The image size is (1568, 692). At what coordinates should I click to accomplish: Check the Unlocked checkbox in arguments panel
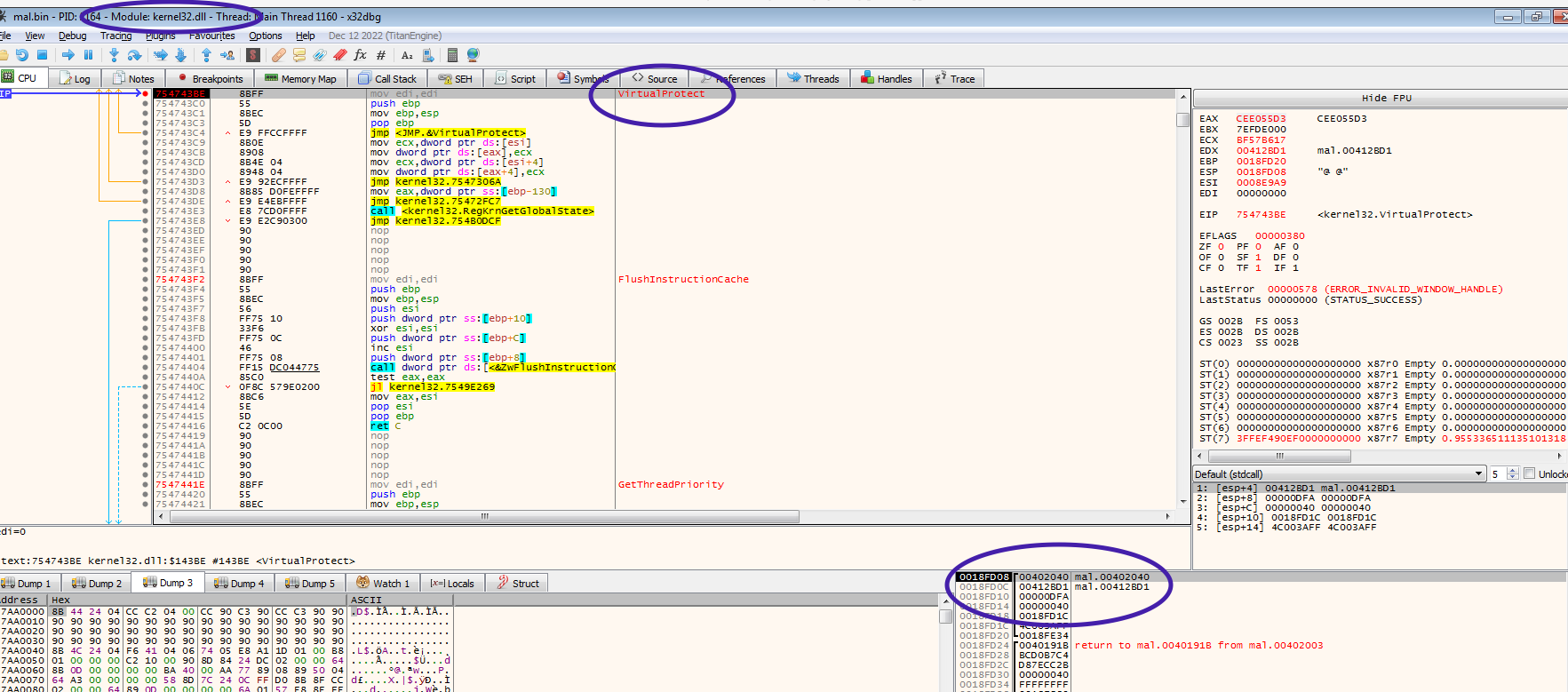tap(1530, 473)
